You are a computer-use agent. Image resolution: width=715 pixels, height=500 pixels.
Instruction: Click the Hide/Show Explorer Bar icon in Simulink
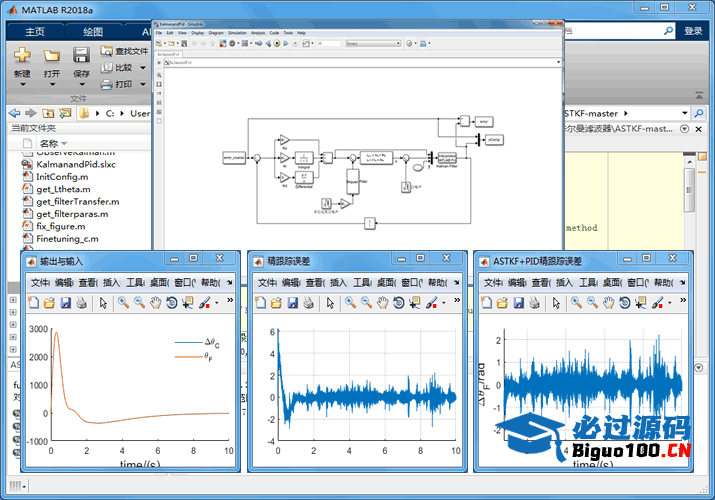point(159,63)
